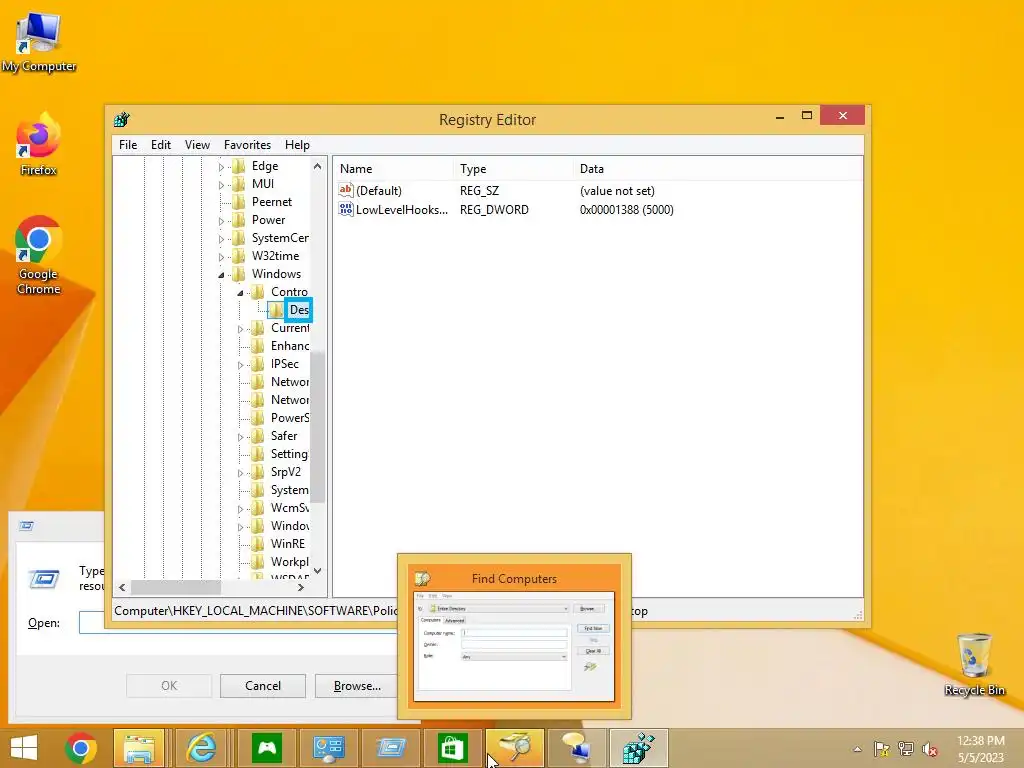
Task: Click the Find Computers taskbar icon
Action: pyautogui.click(x=515, y=748)
